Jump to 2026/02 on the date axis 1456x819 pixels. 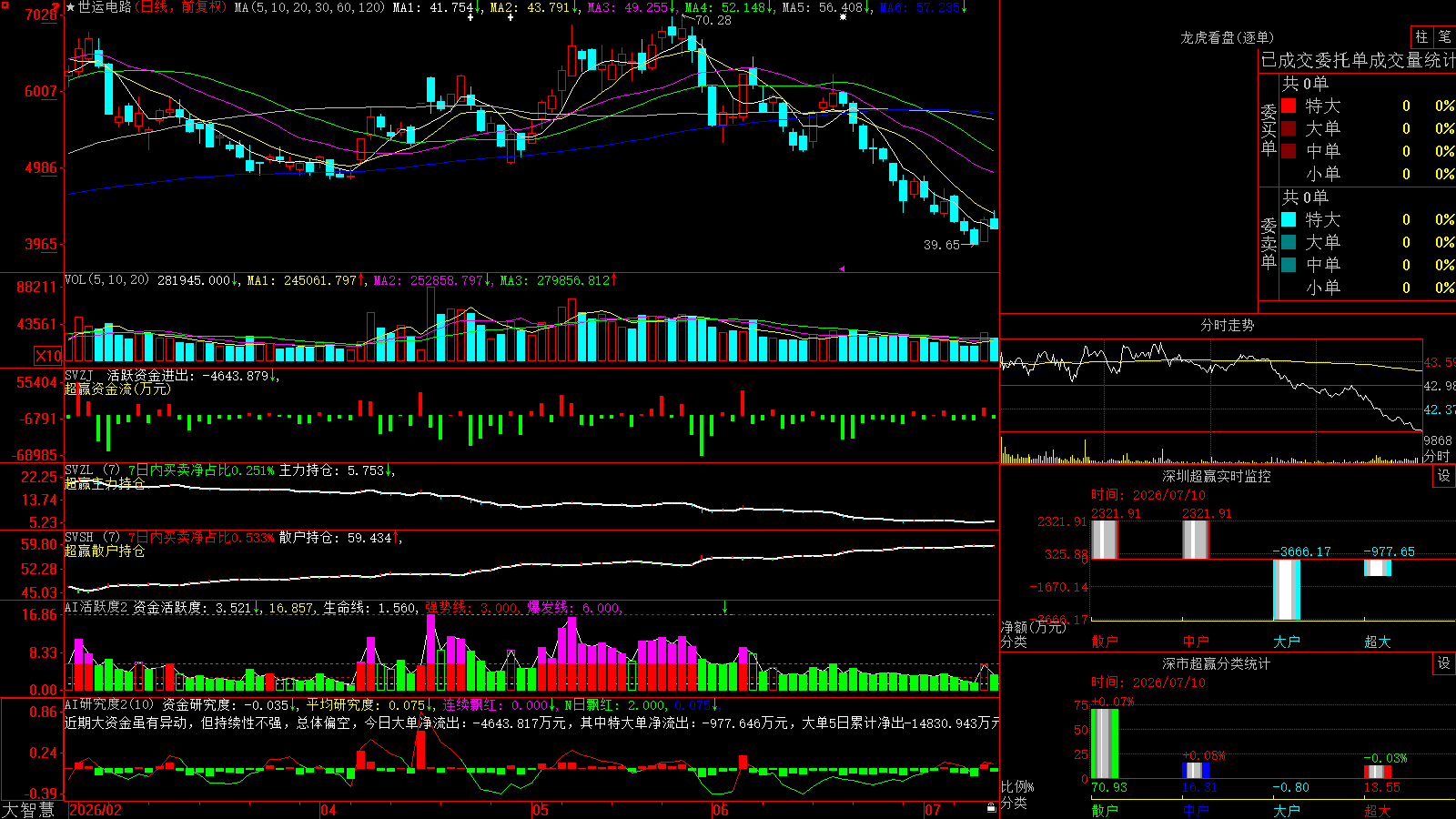point(96,810)
